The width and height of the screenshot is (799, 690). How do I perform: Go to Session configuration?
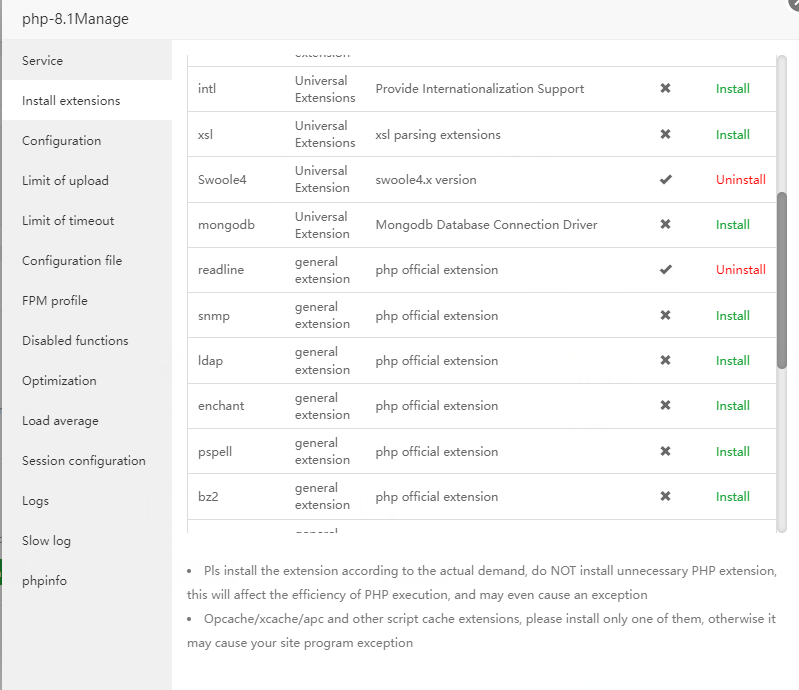pyautogui.click(x=84, y=461)
